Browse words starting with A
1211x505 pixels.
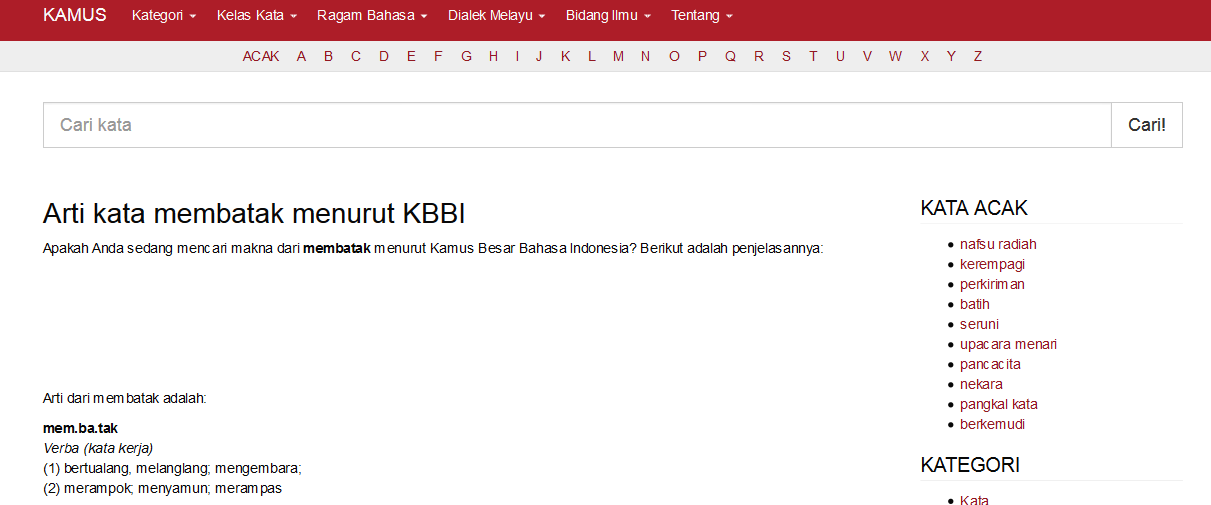pos(301,56)
